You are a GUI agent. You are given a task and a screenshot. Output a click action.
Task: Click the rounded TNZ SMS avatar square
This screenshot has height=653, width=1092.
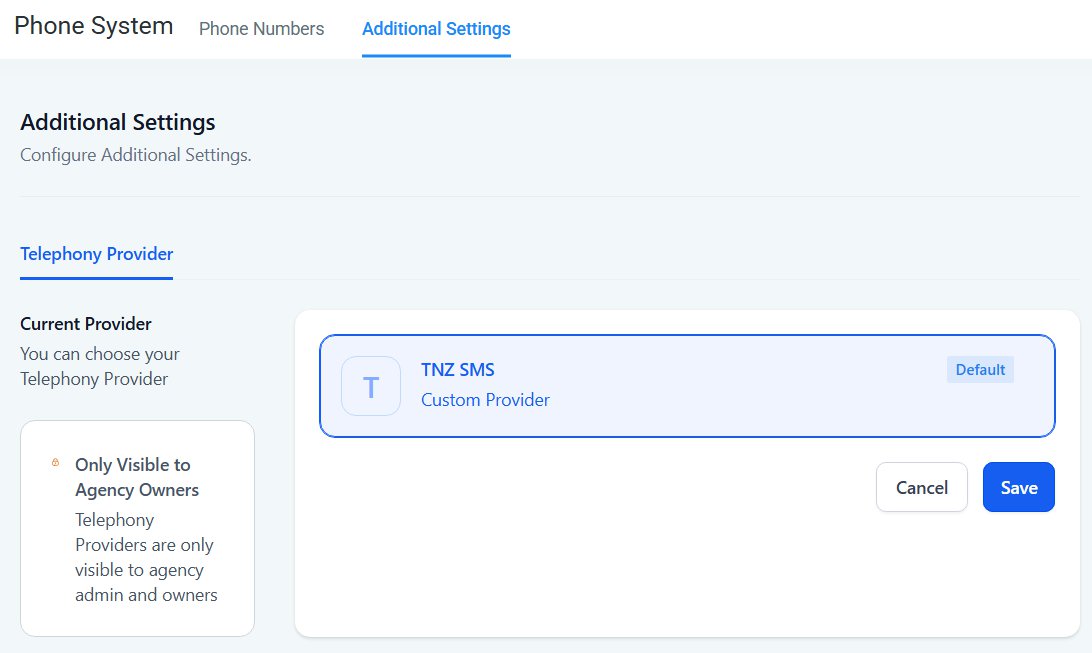(371, 386)
